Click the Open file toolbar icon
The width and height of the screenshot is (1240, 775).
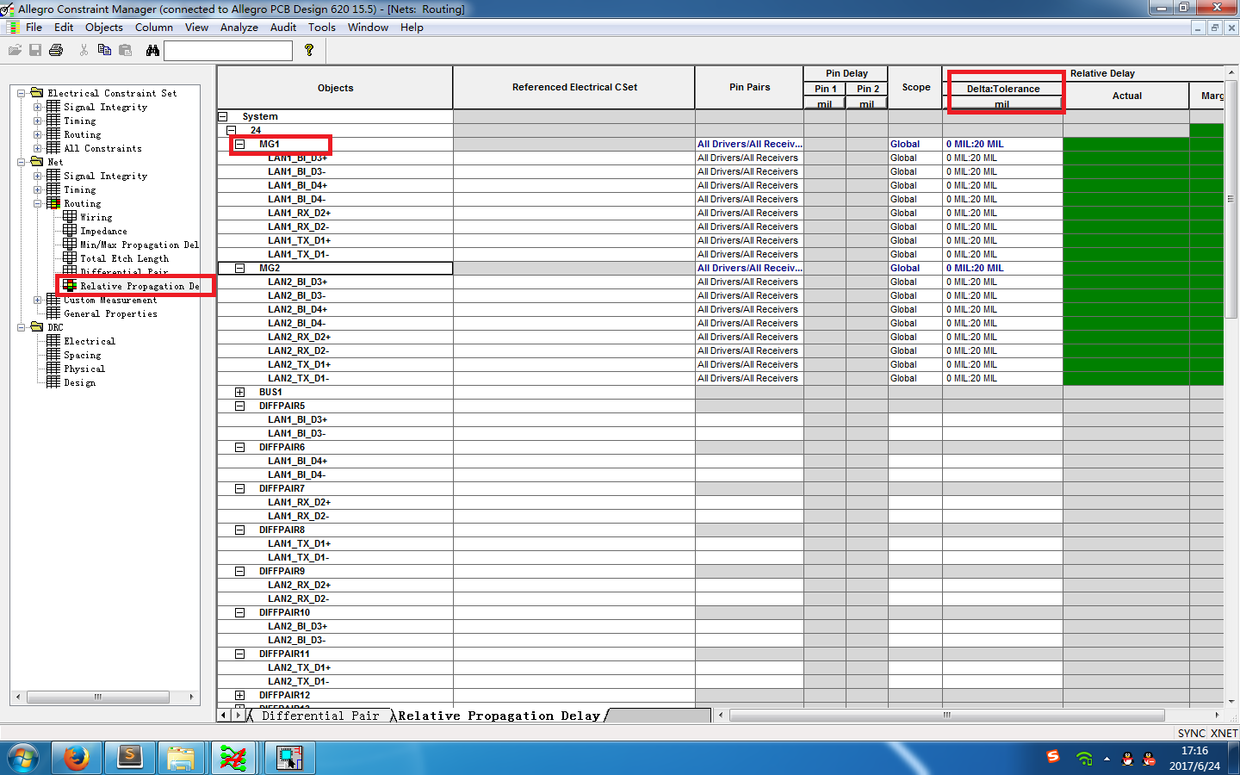[x=15, y=50]
